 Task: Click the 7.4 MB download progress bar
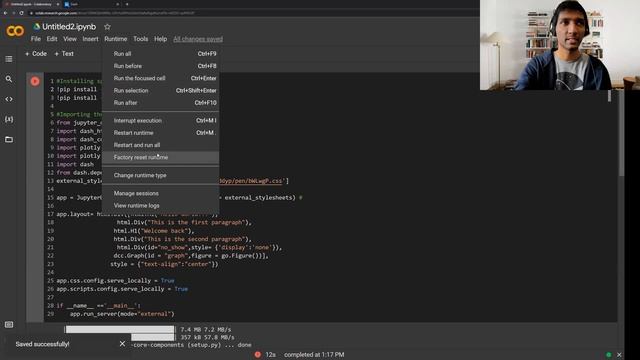click(x=120, y=329)
